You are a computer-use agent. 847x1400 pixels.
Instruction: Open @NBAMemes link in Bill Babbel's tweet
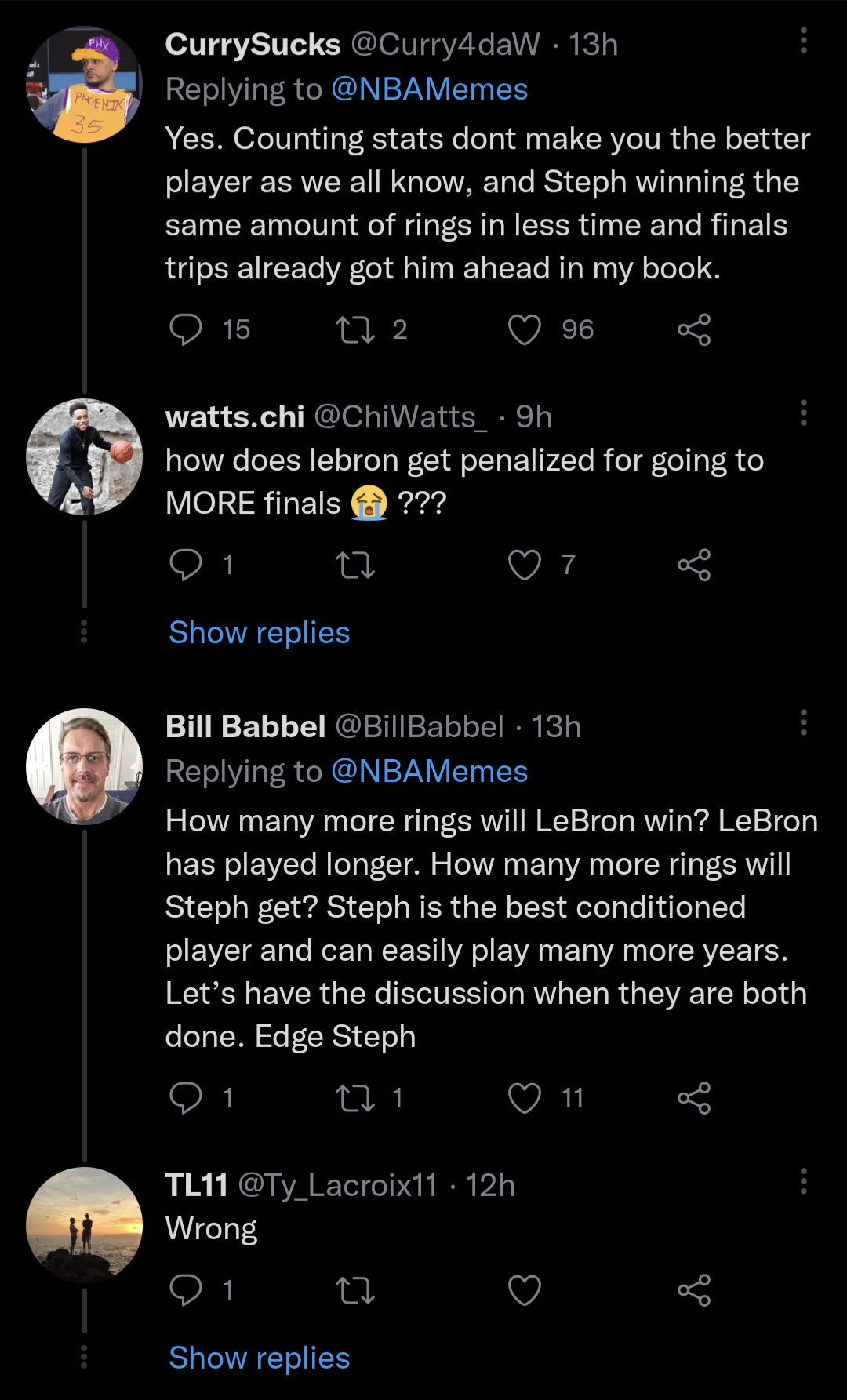pyautogui.click(x=430, y=772)
